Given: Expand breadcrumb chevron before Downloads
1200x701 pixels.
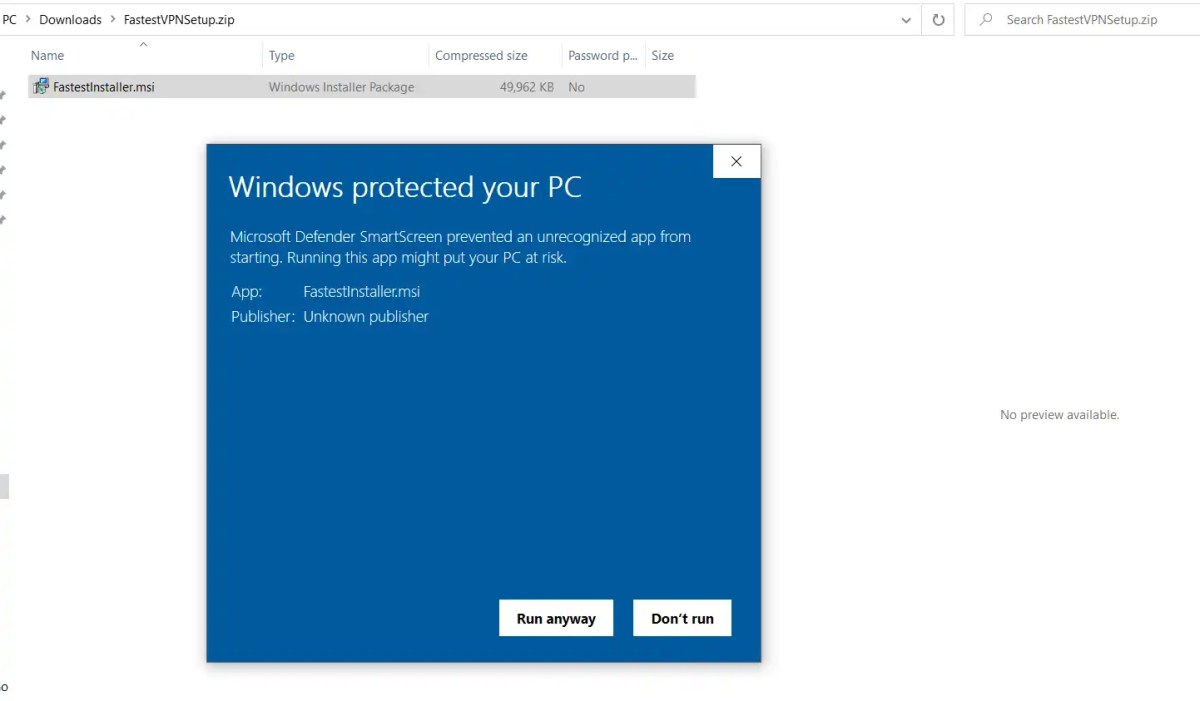Looking at the screenshot, I should coord(28,19).
